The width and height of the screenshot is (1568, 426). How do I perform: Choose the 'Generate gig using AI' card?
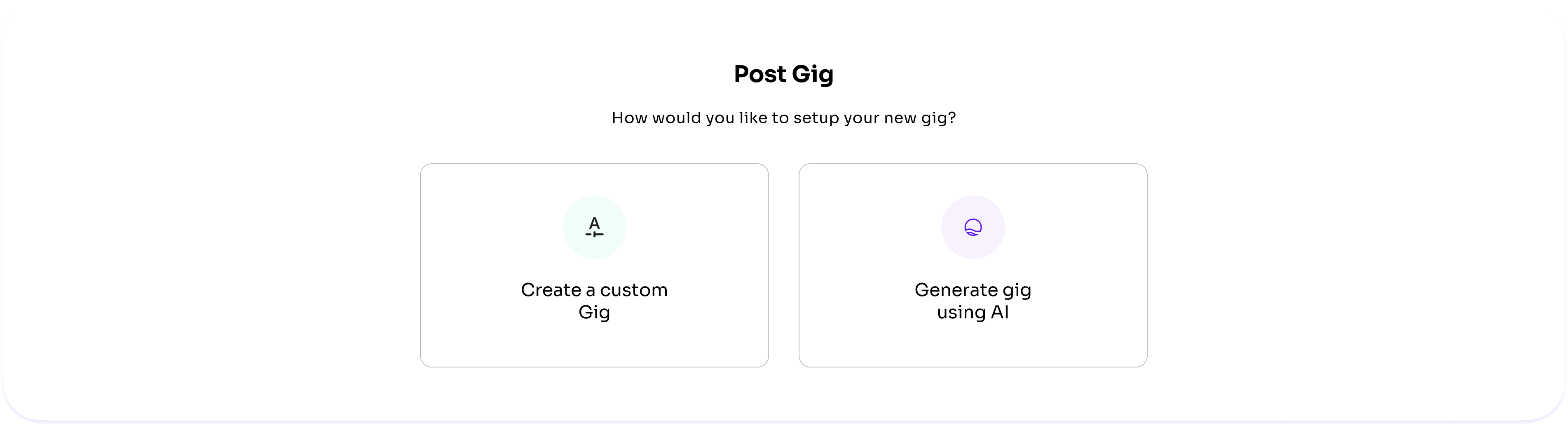pyautogui.click(x=973, y=265)
